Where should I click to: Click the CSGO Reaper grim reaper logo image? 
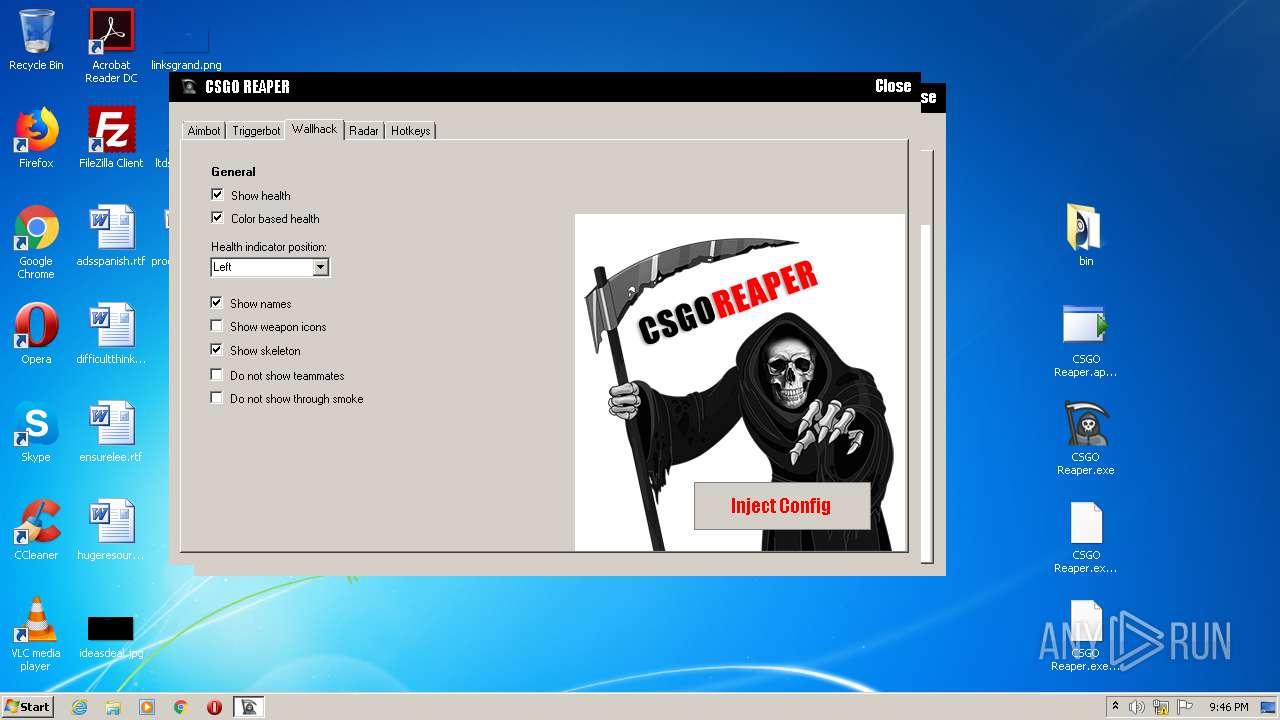pyautogui.click(x=740, y=382)
